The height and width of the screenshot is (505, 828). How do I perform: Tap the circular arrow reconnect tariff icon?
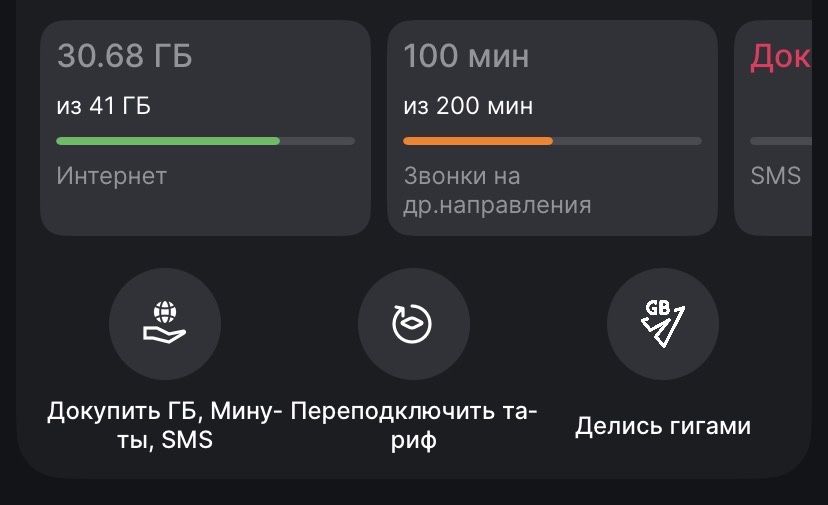point(413,324)
